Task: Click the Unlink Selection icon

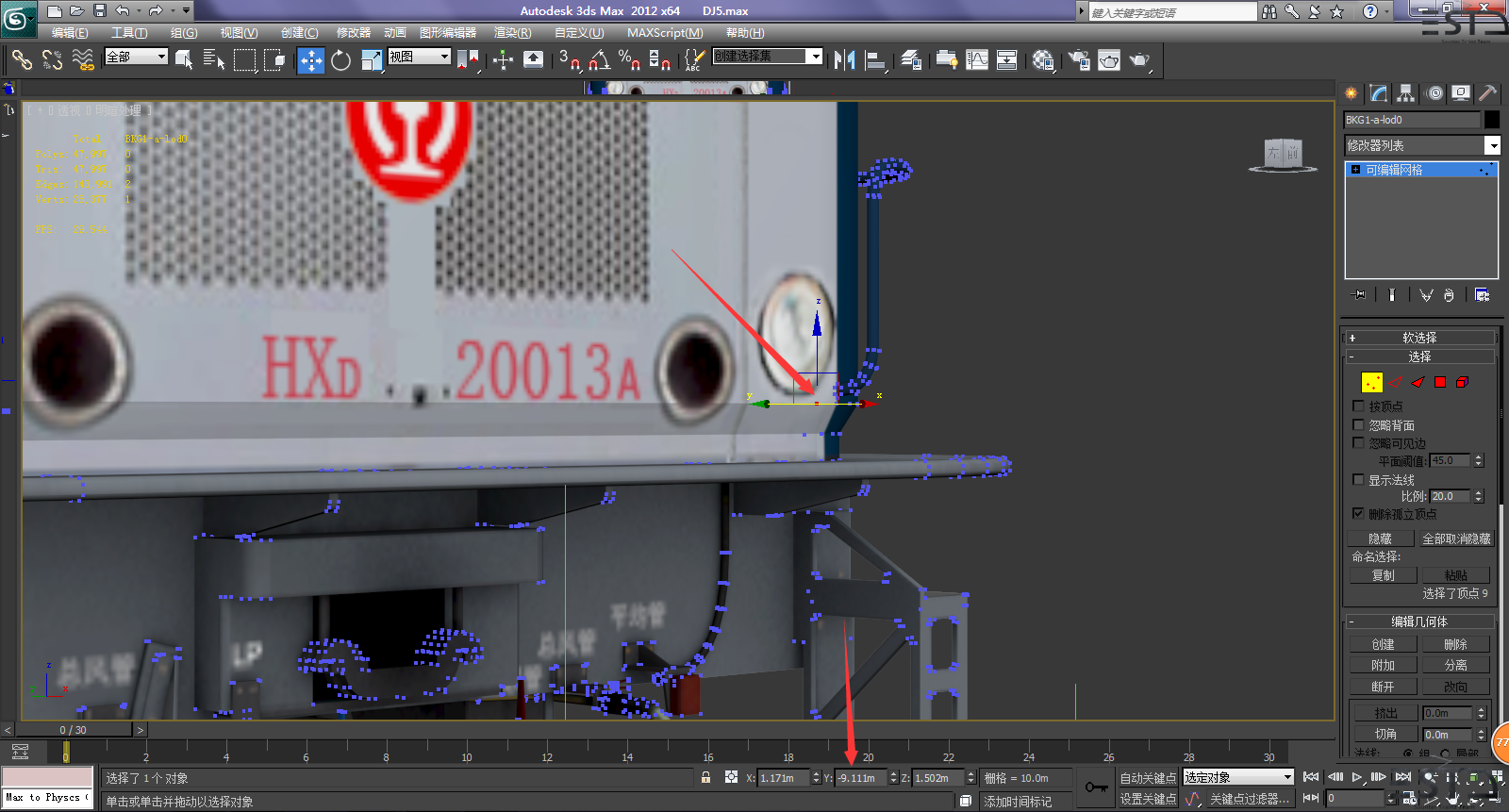Action: [x=52, y=59]
